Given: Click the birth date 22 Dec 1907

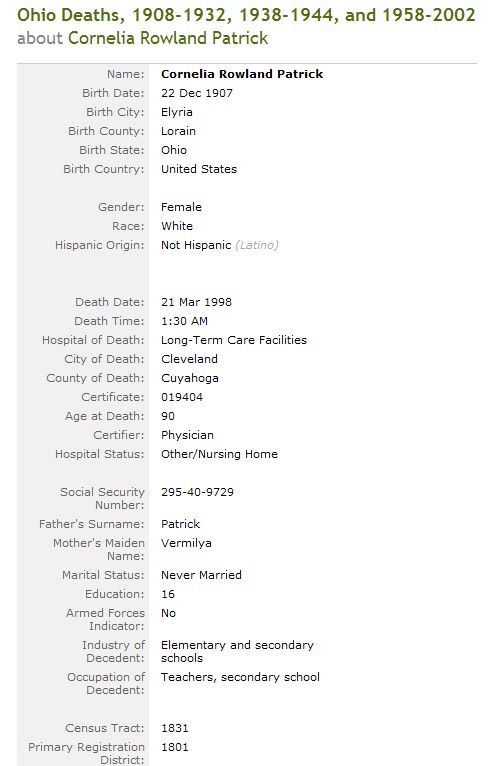Looking at the screenshot, I should [197, 93].
